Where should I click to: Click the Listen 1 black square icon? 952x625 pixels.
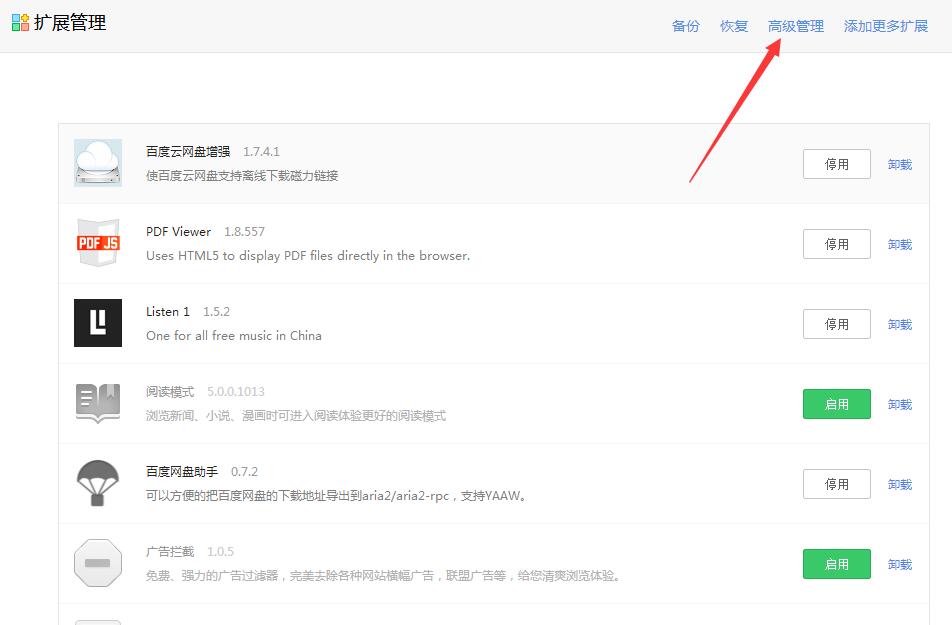click(x=97, y=323)
